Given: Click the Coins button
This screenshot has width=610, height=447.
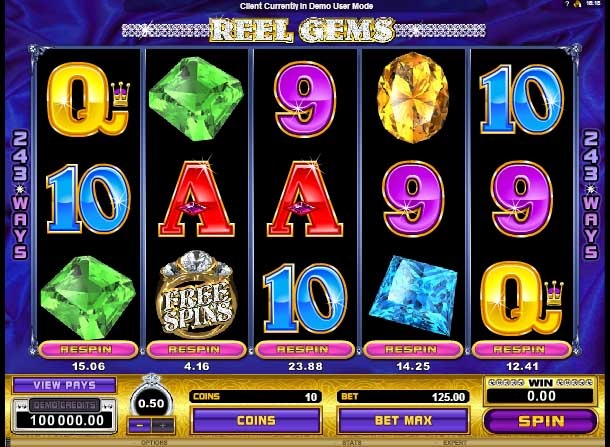Looking at the screenshot, I should pyautogui.click(x=256, y=421).
